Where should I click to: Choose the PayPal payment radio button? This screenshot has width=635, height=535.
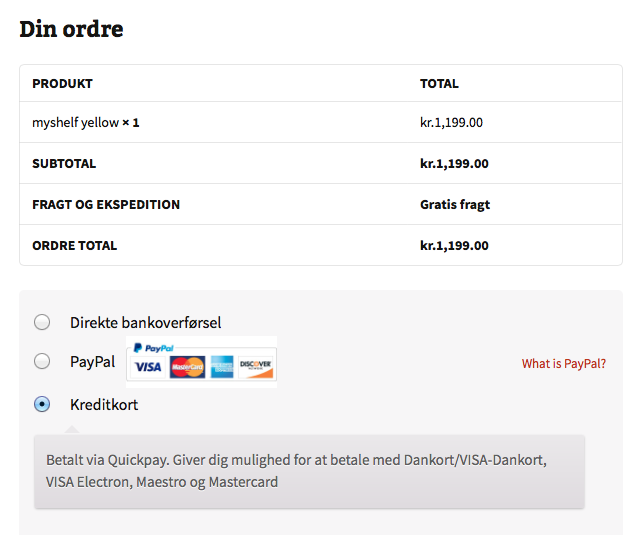click(x=42, y=361)
